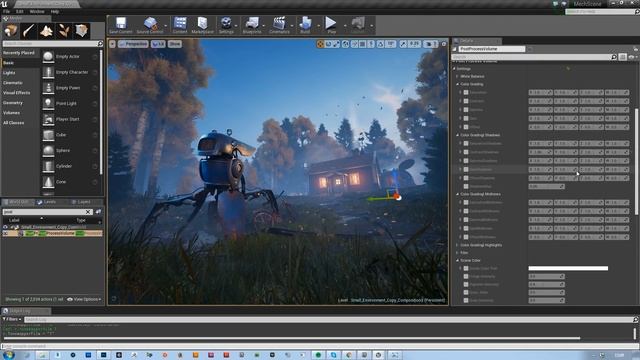Select the Foliage mode icon
This screenshot has width=640, height=360.
click(x=64, y=31)
